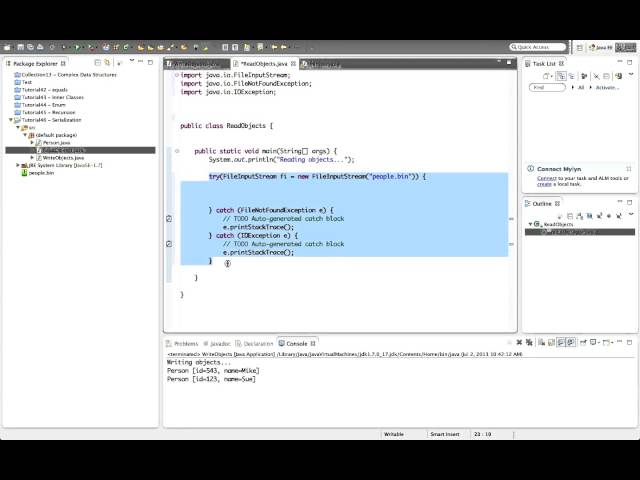Click the Clear Console icon
The image size is (640, 480).
541,342
